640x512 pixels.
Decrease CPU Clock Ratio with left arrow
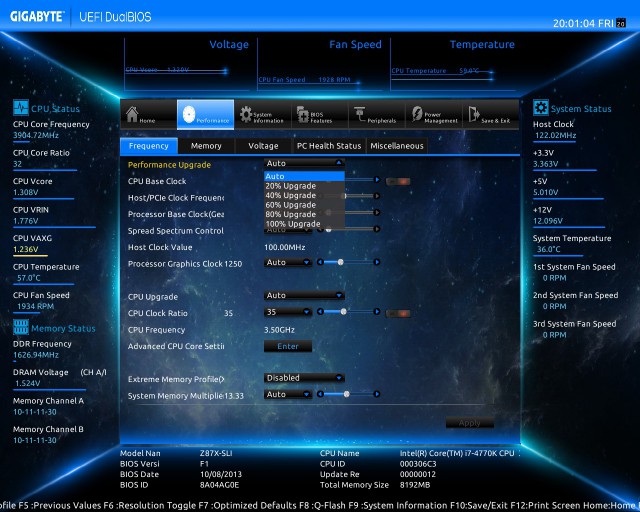(320, 312)
